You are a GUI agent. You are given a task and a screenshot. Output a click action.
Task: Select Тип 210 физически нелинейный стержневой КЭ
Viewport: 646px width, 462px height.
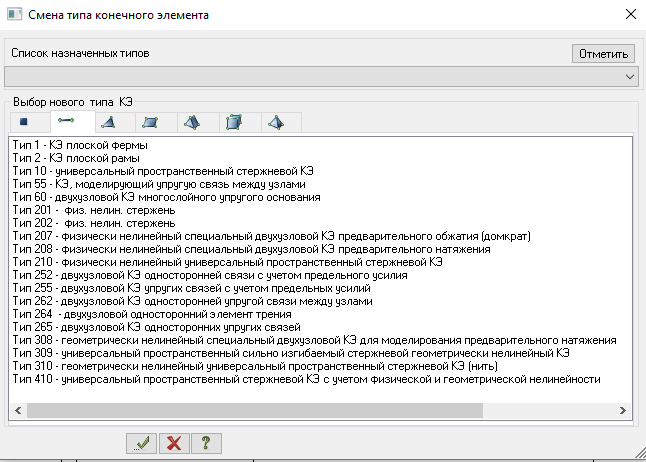point(227,262)
